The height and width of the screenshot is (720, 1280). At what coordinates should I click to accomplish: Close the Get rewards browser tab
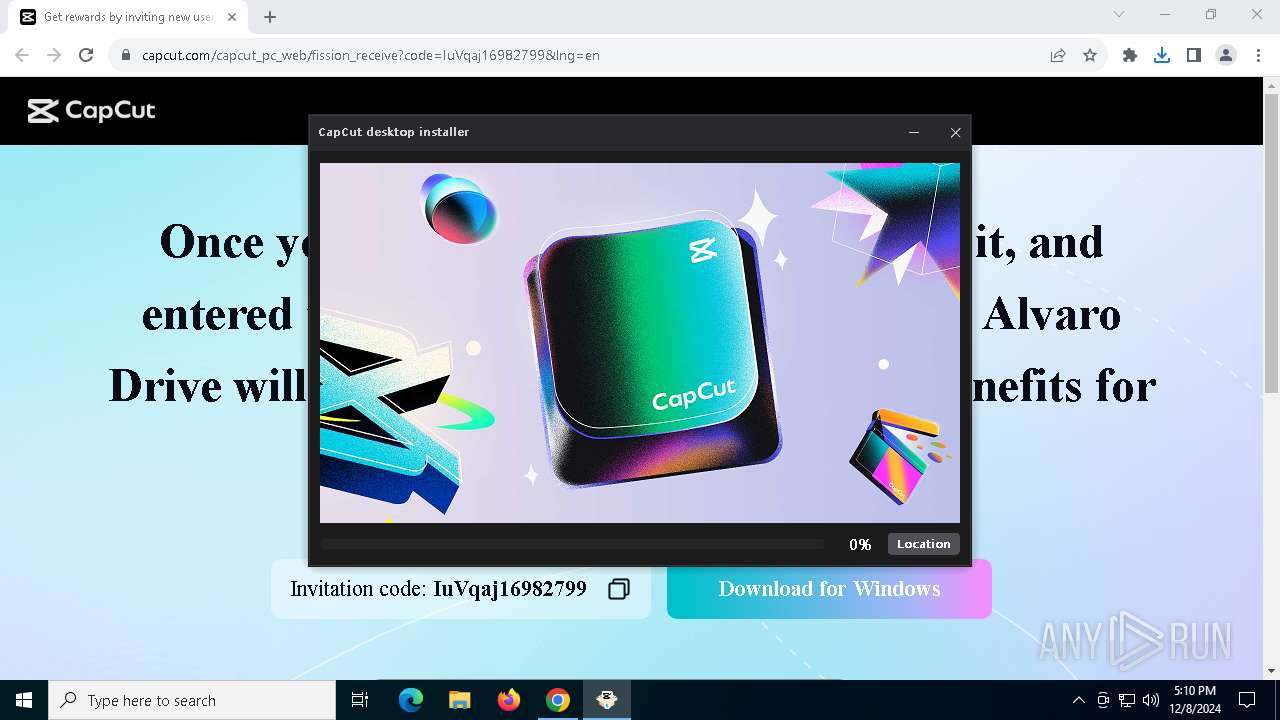click(232, 17)
